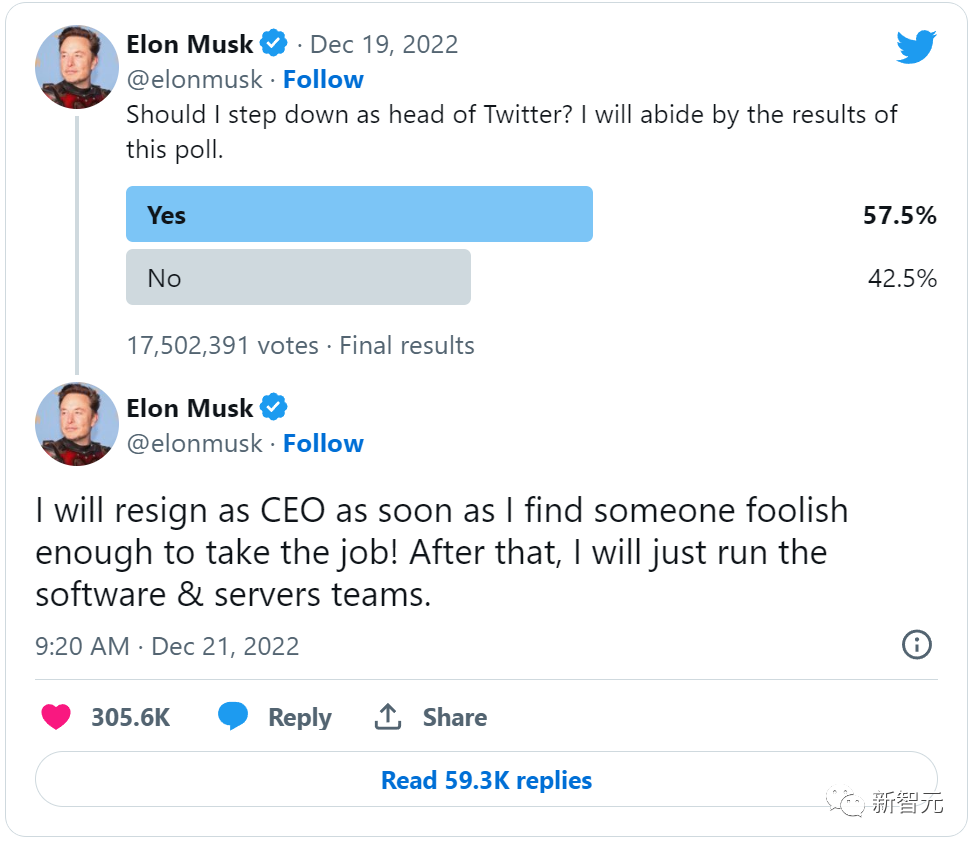Follow @elonmusk from the resignation tweet

[x=323, y=444]
